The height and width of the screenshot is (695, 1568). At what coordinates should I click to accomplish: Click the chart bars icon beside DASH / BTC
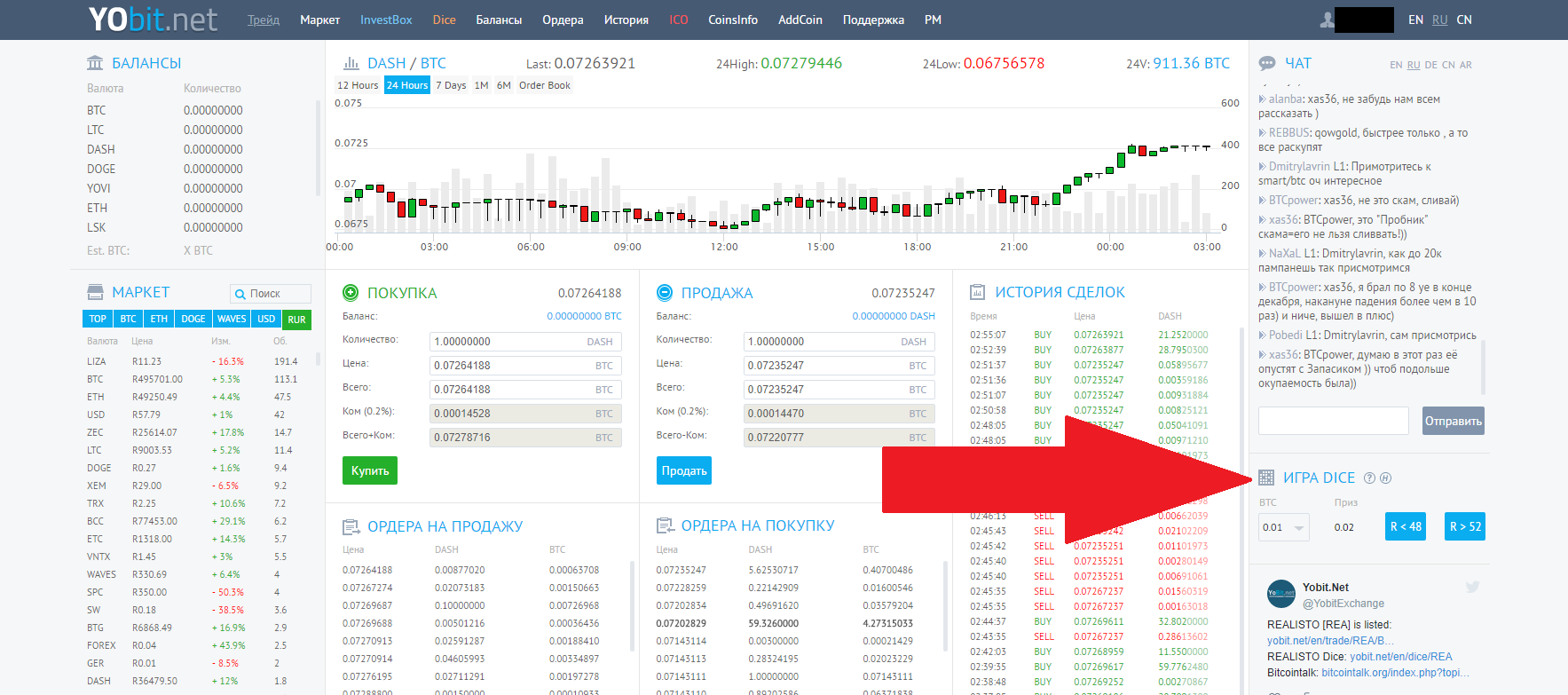tap(351, 63)
